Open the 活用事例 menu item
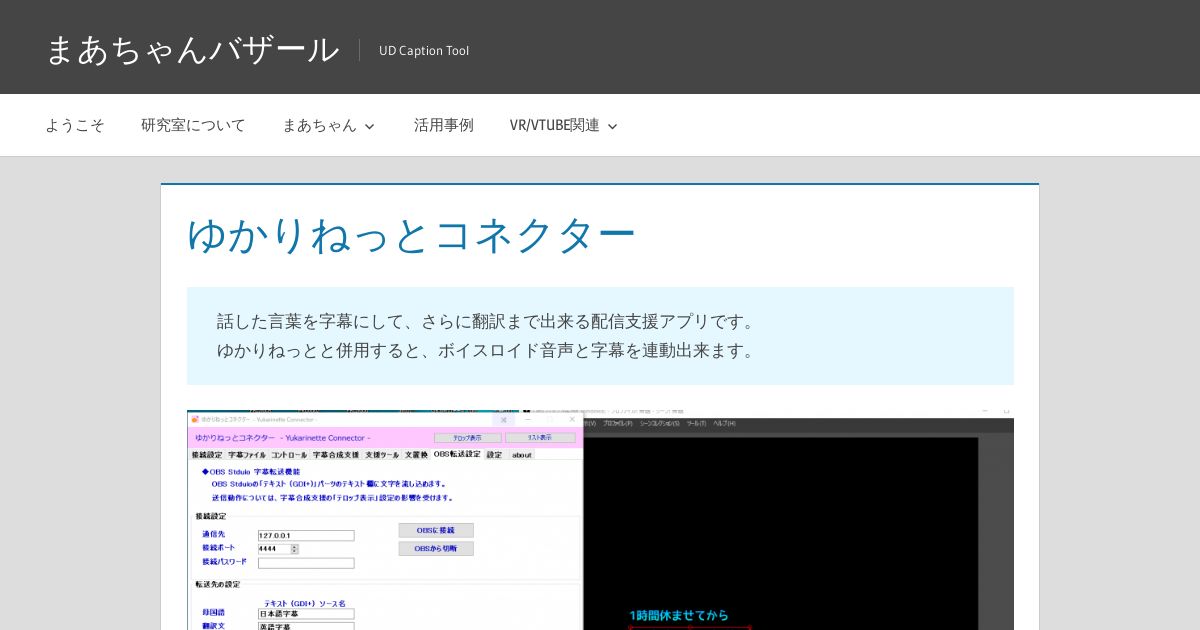The height and width of the screenshot is (630, 1200). (444, 125)
